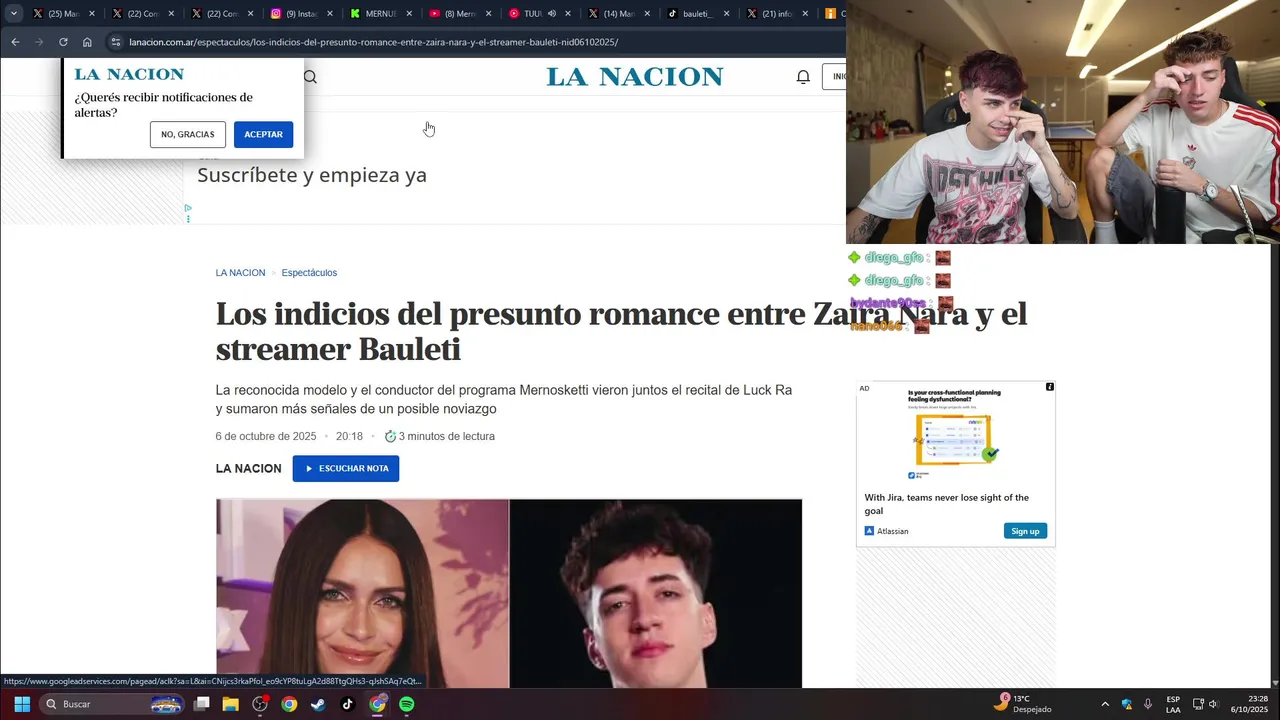Close the MERNUE Kick tab
The image size is (1280, 720).
pyautogui.click(x=409, y=14)
